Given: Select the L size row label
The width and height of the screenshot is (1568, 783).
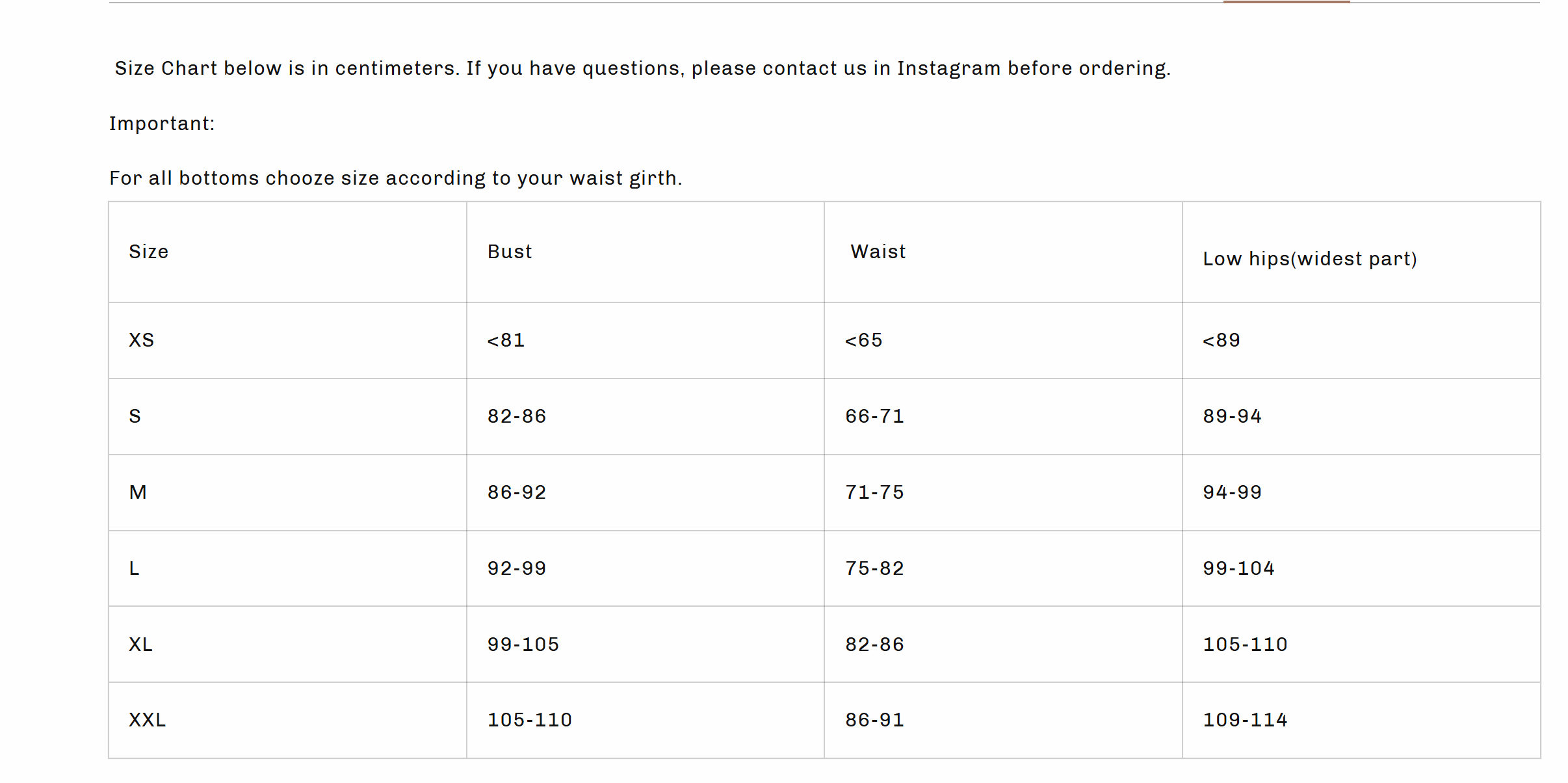Looking at the screenshot, I should tap(135, 568).
